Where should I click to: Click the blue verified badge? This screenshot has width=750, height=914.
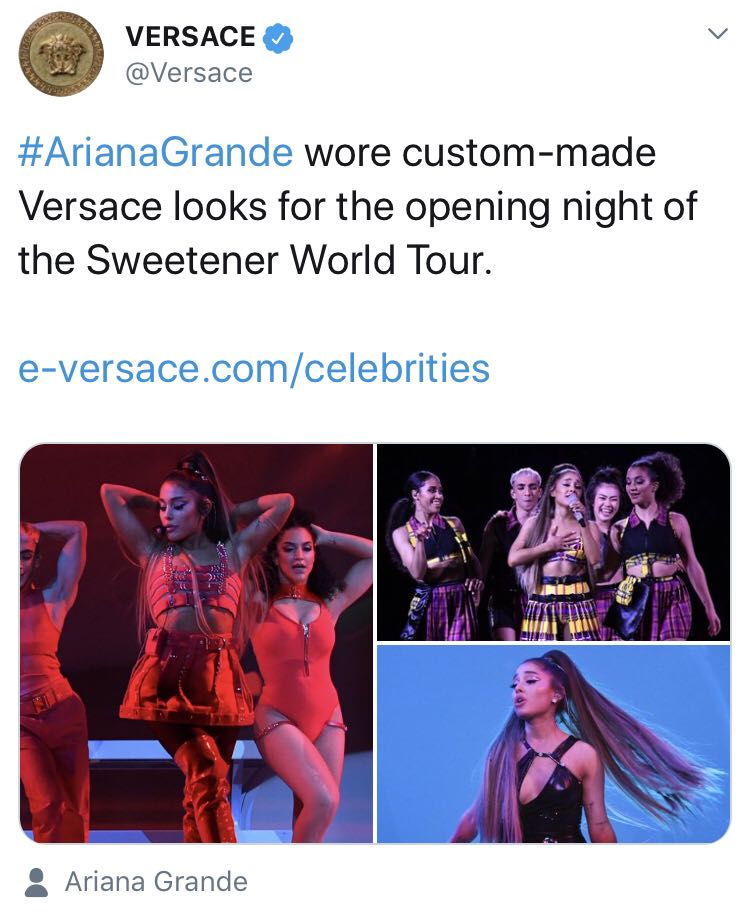278,38
